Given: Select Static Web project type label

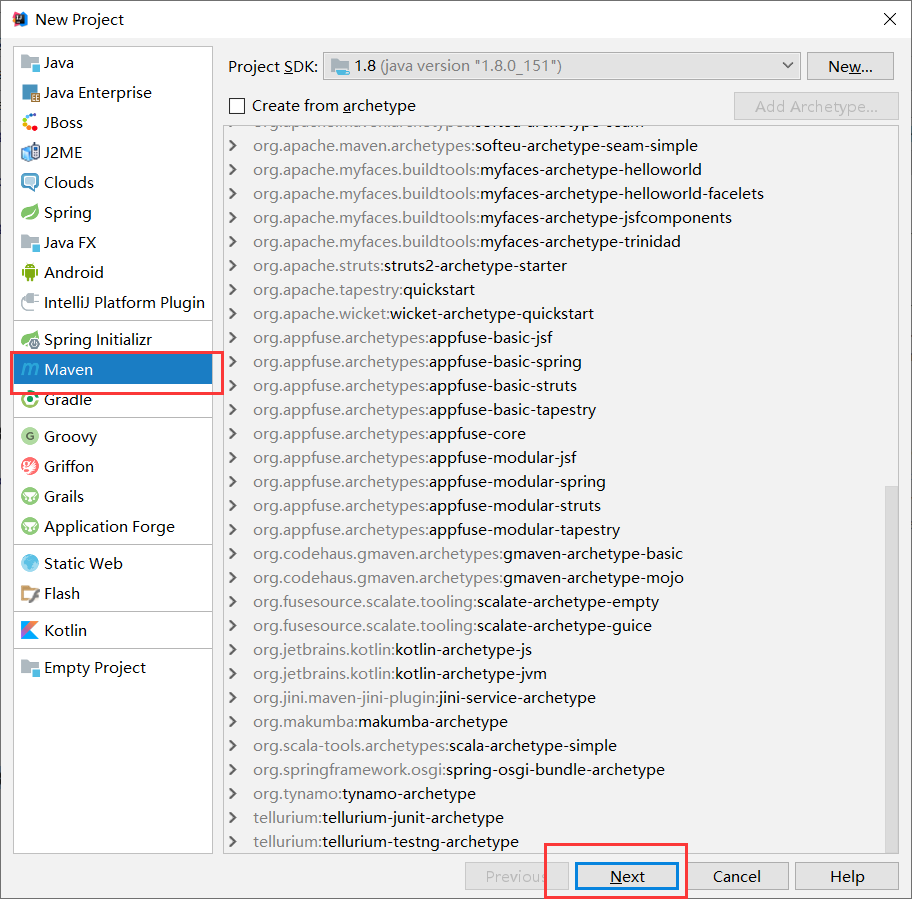Looking at the screenshot, I should pos(83,563).
